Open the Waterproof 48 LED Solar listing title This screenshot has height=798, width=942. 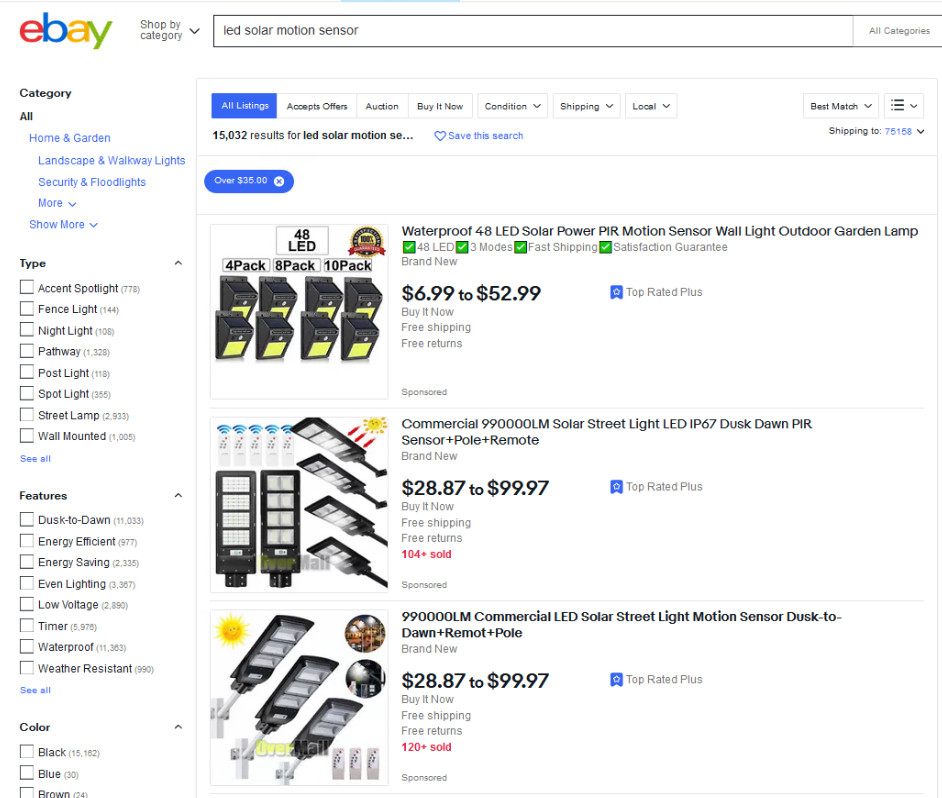pos(660,231)
